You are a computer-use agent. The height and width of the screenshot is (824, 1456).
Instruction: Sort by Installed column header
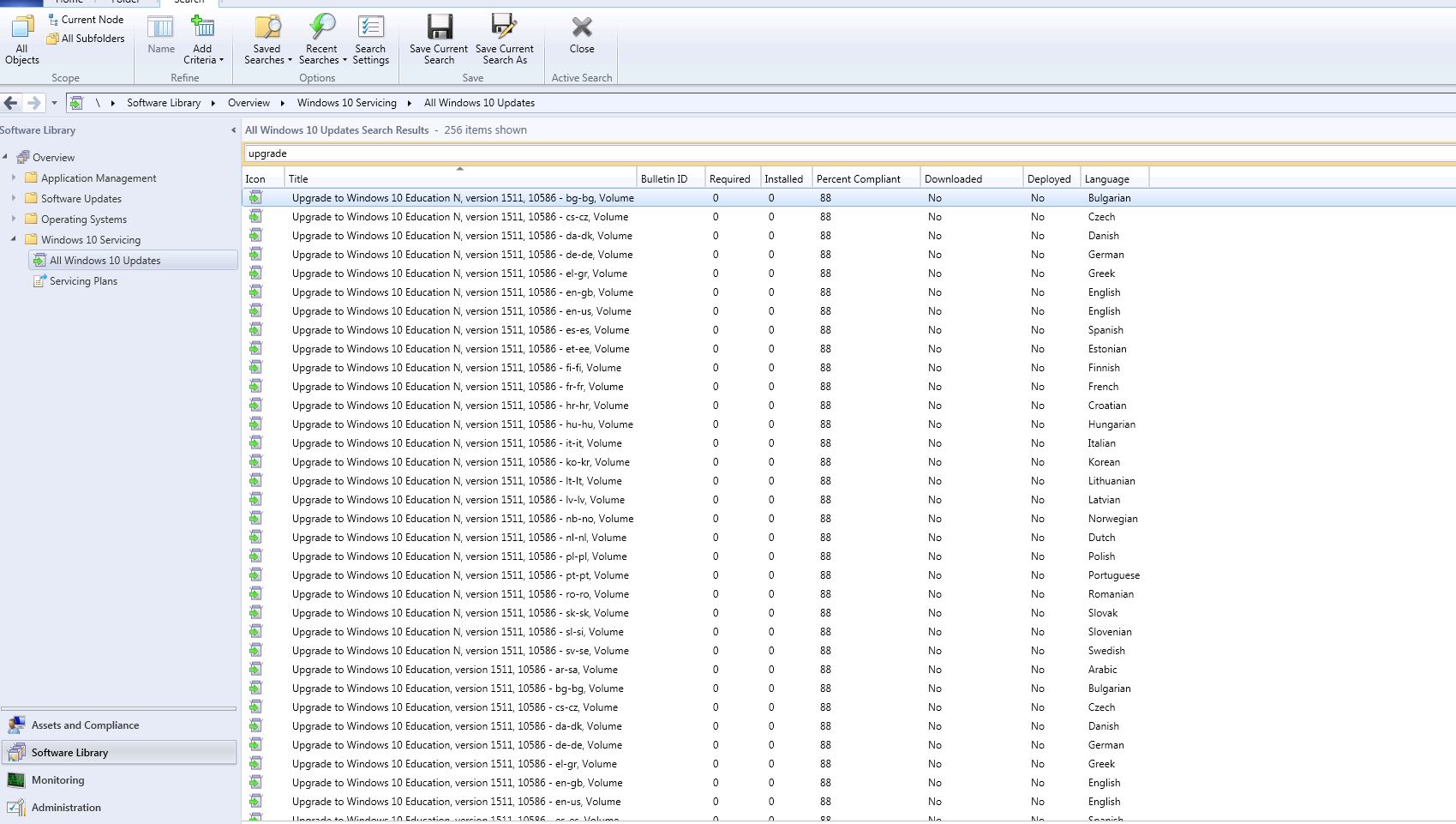point(786,178)
